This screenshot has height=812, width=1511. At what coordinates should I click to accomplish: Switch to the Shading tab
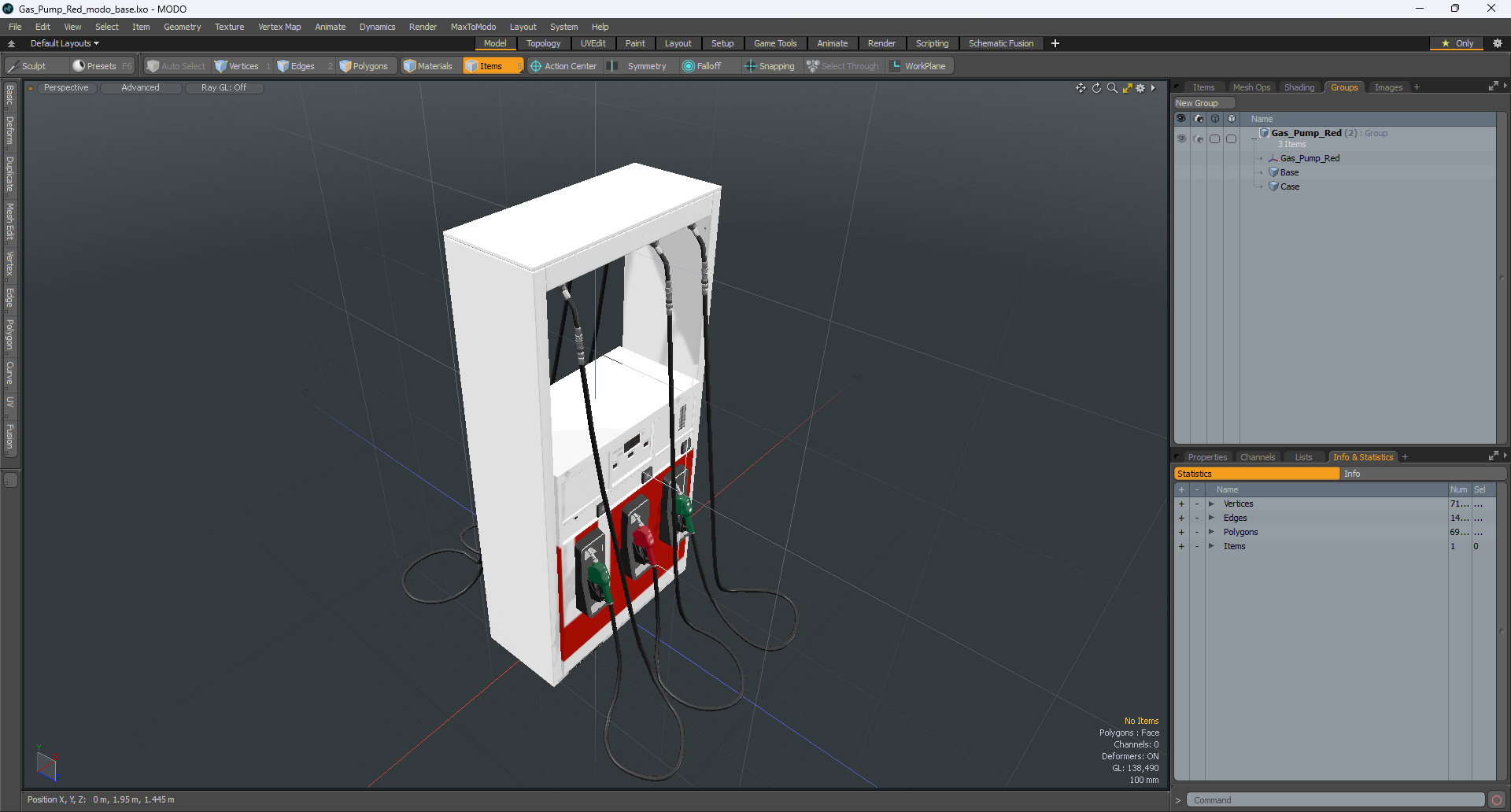point(1299,87)
